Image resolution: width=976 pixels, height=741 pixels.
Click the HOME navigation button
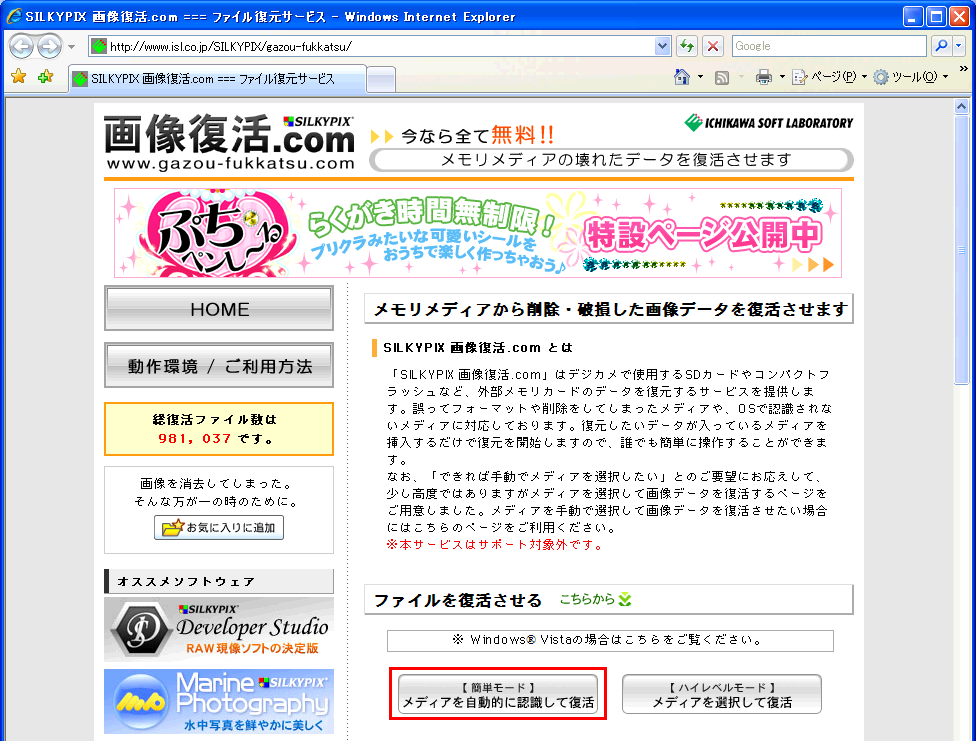pyautogui.click(x=219, y=308)
